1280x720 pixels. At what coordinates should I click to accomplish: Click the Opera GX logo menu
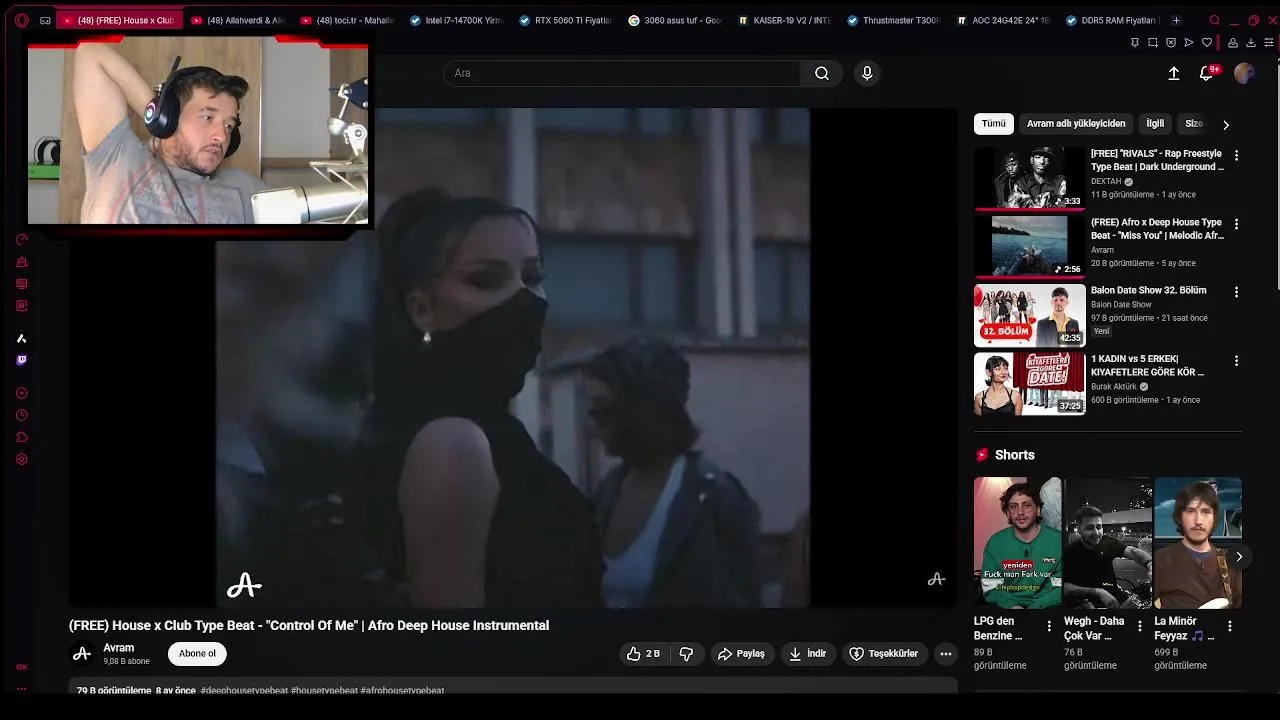click(22, 20)
